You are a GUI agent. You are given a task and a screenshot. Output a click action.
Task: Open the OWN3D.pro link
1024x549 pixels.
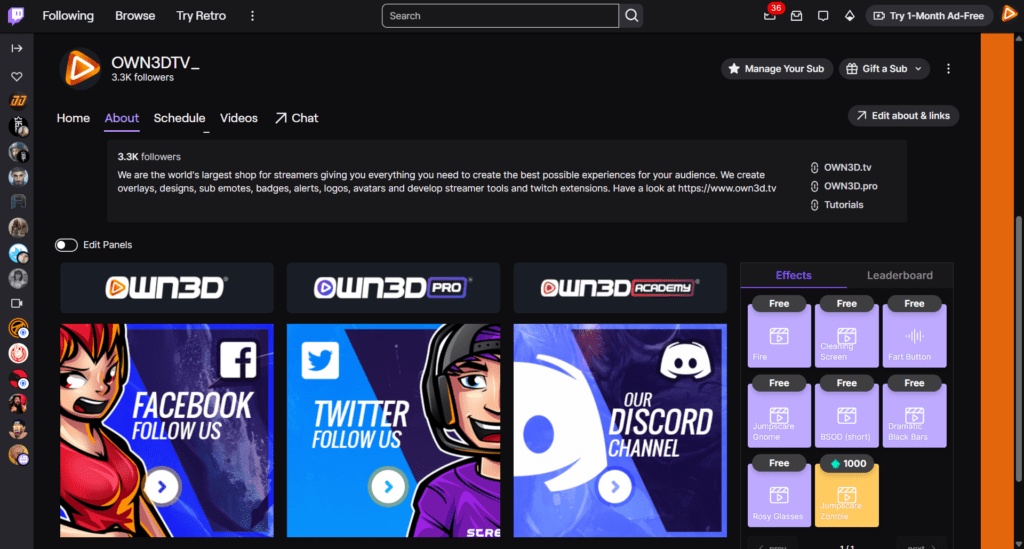(850, 186)
